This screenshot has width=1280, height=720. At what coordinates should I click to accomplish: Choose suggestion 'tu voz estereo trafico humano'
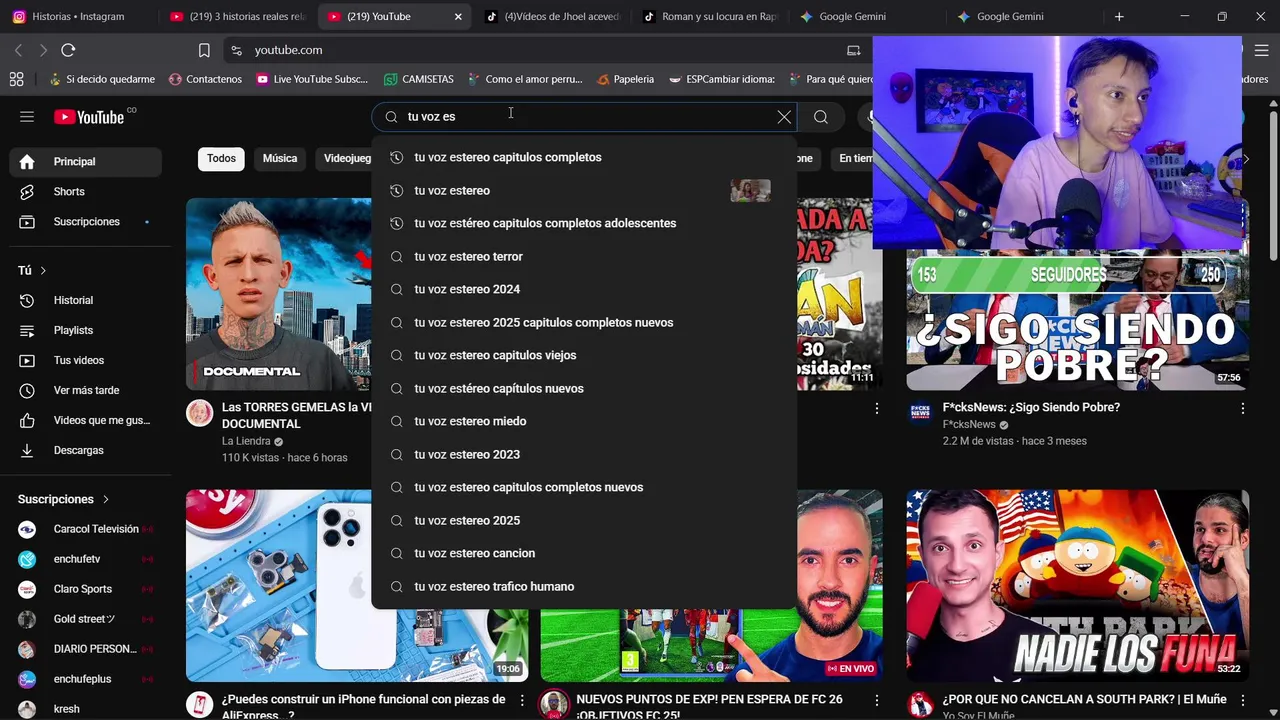(584, 586)
